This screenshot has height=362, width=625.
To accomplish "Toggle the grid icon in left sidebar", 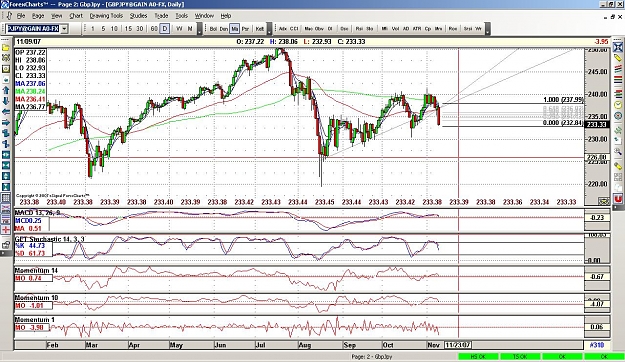I will (6, 198).
